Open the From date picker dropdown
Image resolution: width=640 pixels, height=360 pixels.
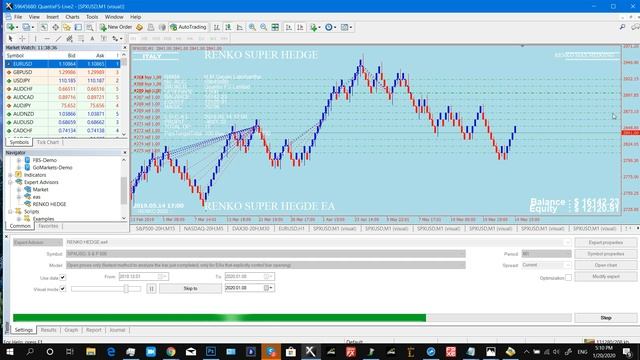pos(164,276)
